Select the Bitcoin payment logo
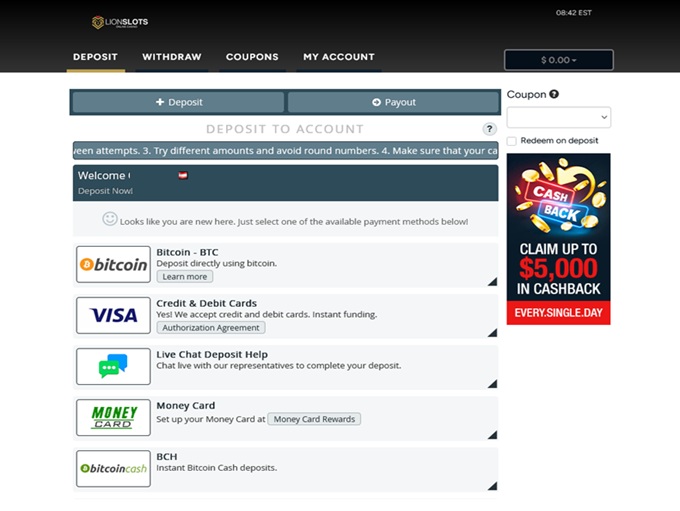This screenshot has height=511, width=680. click(113, 264)
